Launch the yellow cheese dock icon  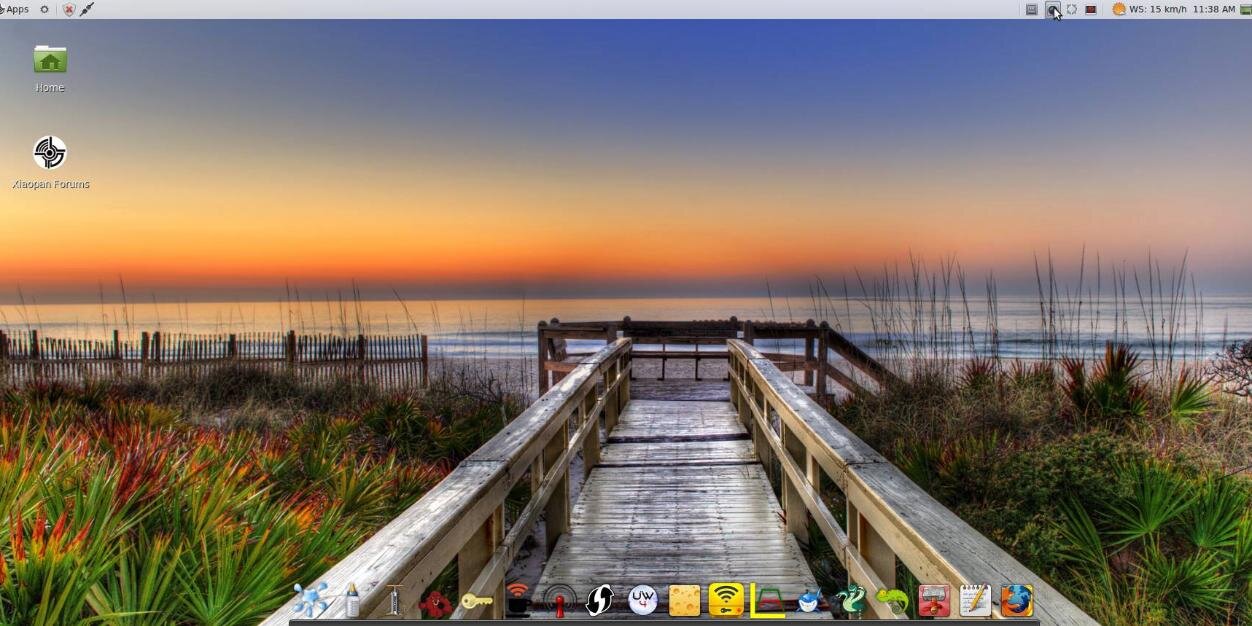point(684,600)
